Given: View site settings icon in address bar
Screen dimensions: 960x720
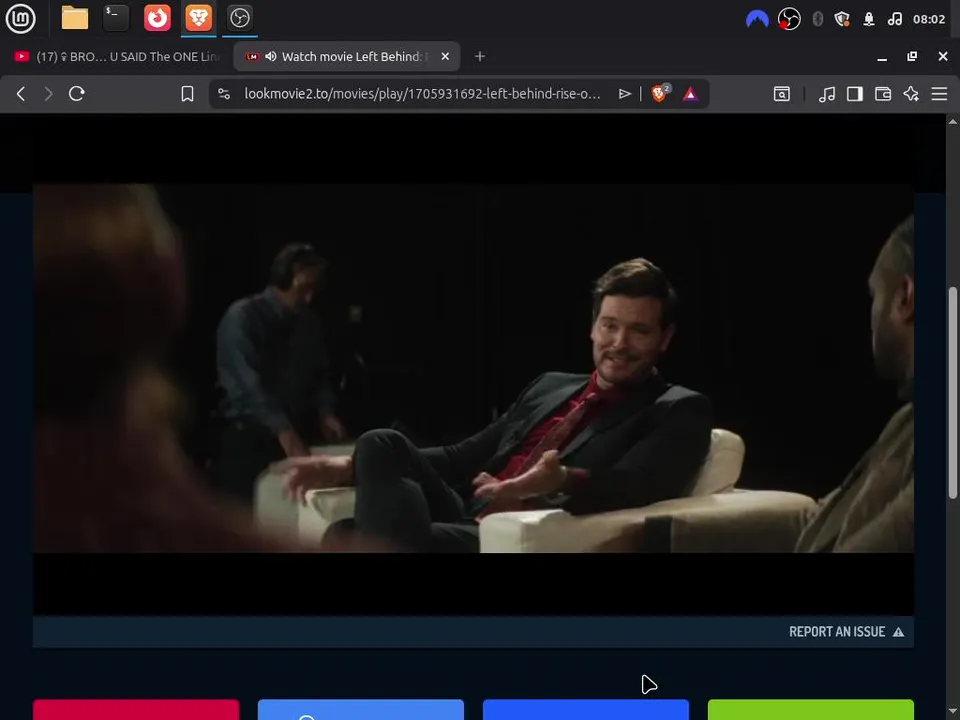Looking at the screenshot, I should point(224,94).
